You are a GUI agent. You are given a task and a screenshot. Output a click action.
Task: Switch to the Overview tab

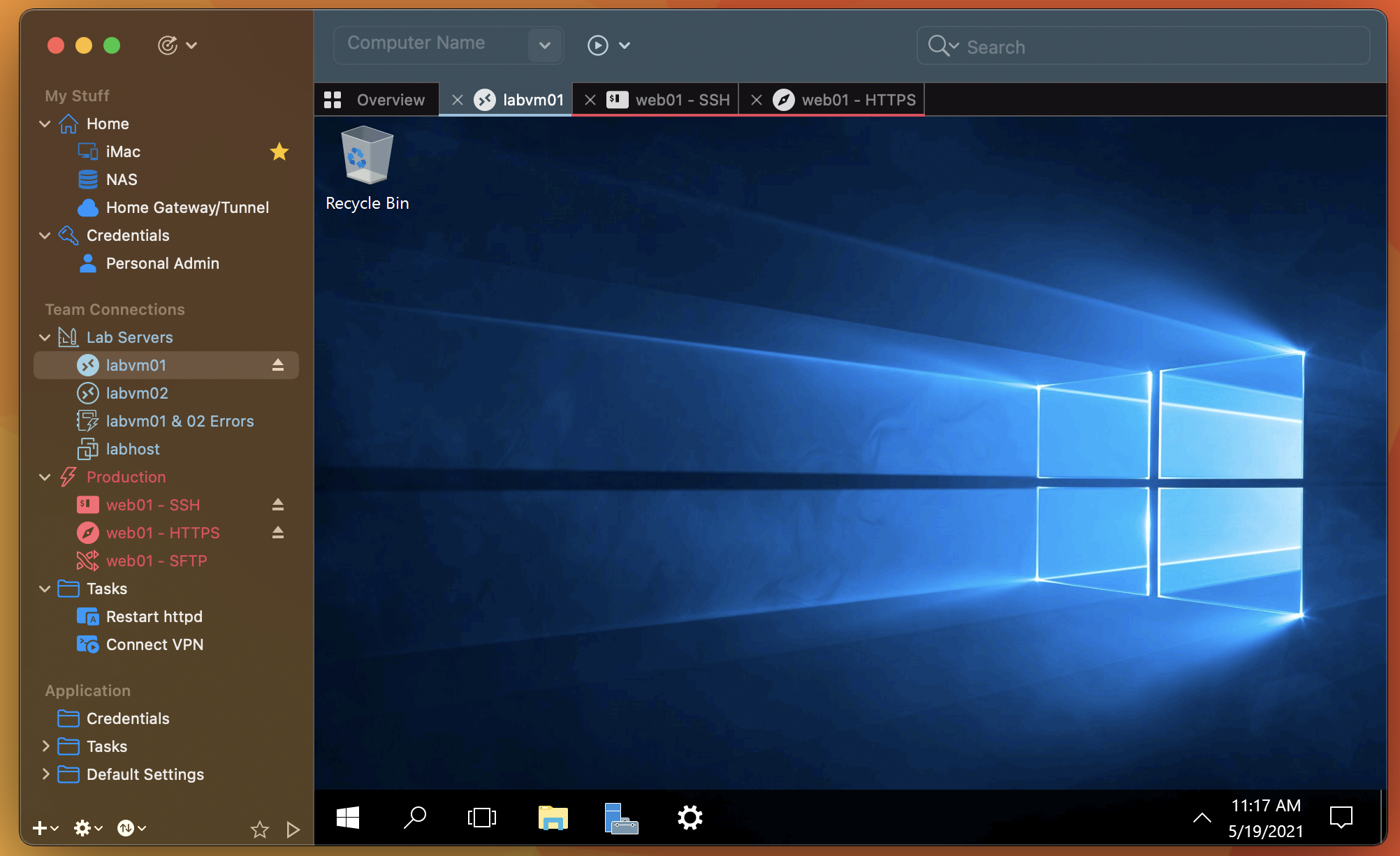click(389, 100)
